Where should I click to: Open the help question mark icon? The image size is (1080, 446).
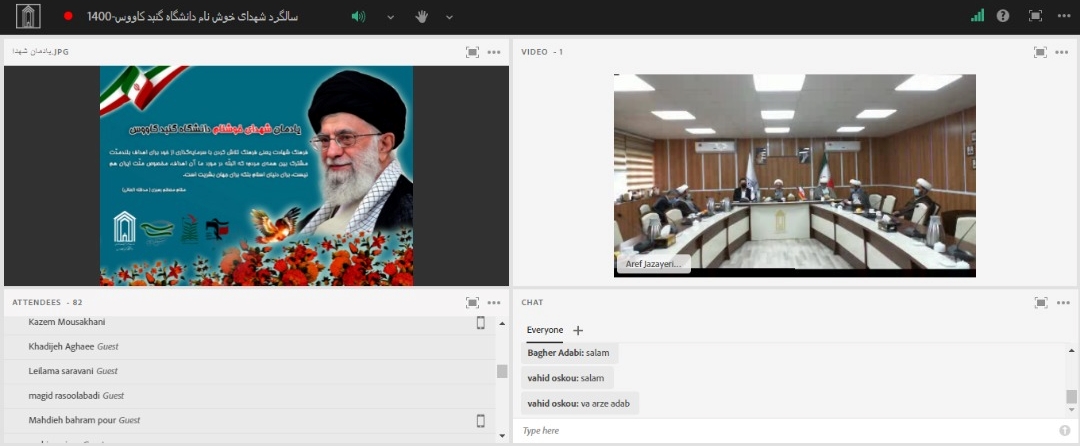(1003, 16)
